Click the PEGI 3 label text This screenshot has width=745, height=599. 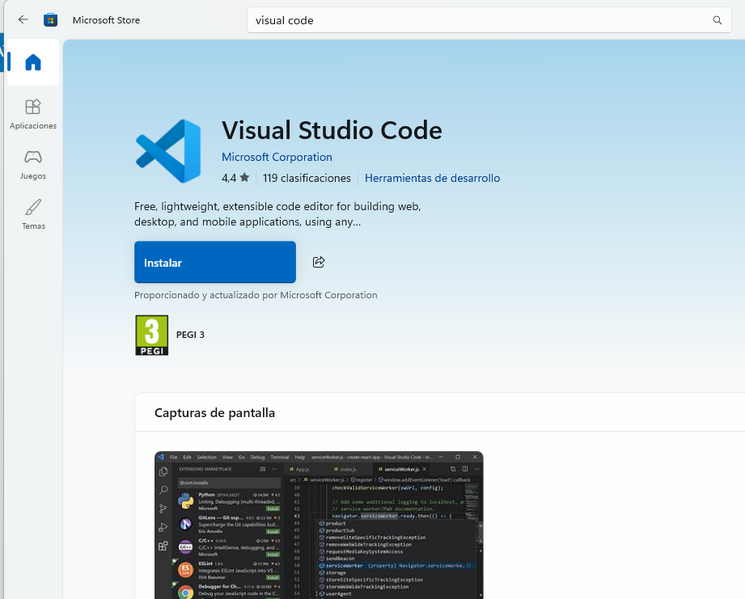(x=190, y=335)
